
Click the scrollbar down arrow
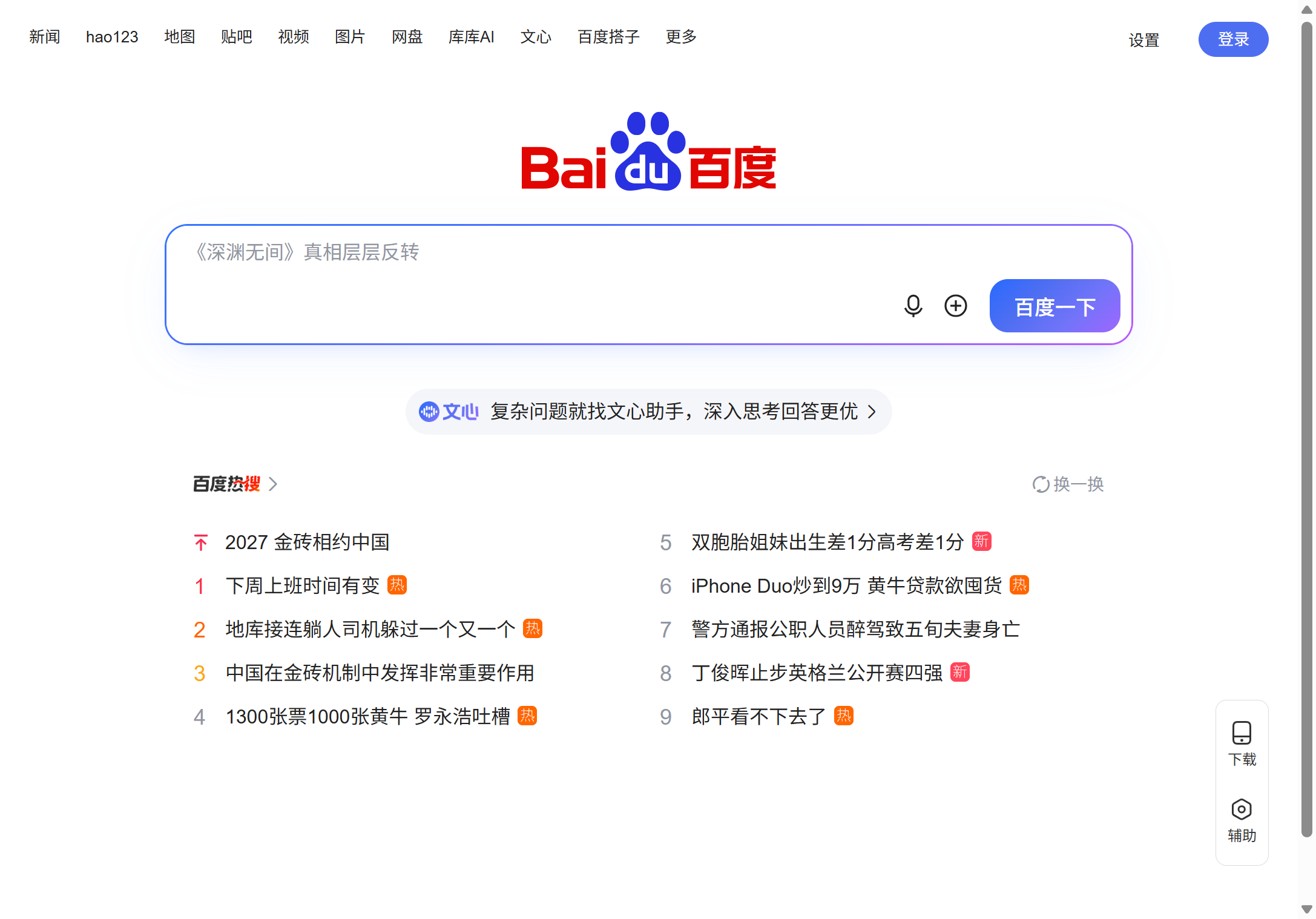[x=1307, y=909]
